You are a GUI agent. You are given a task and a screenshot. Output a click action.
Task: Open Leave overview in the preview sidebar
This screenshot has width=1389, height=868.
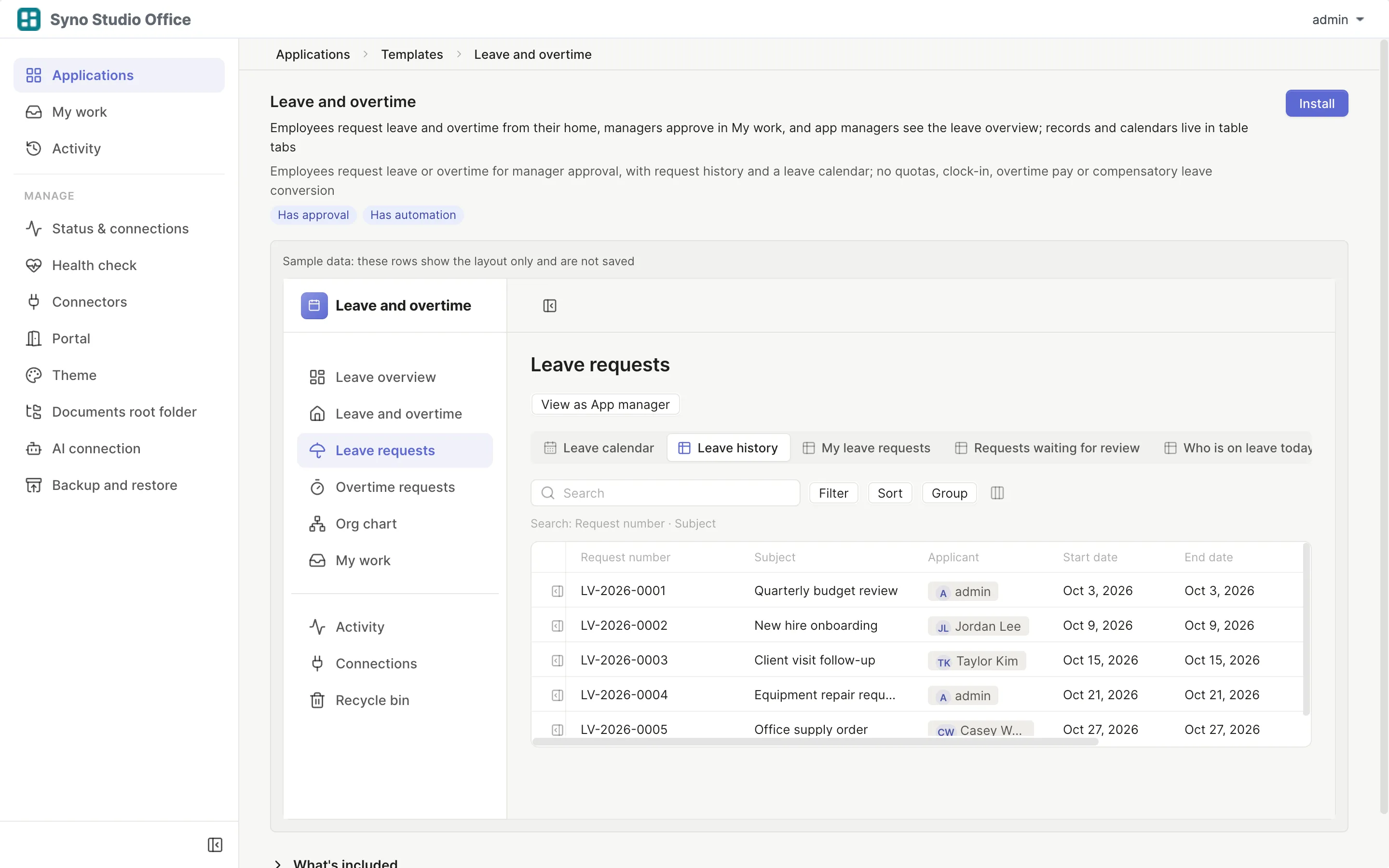click(395, 377)
